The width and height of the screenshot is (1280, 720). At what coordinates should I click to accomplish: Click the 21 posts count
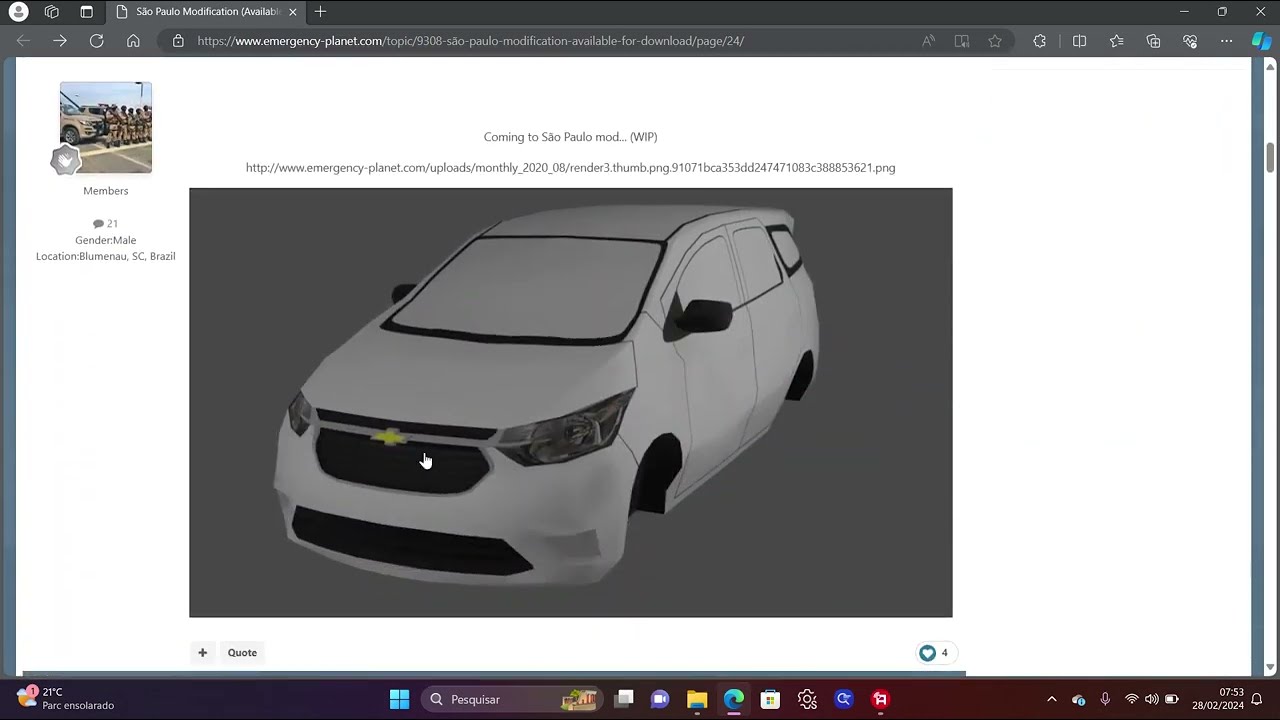105,224
